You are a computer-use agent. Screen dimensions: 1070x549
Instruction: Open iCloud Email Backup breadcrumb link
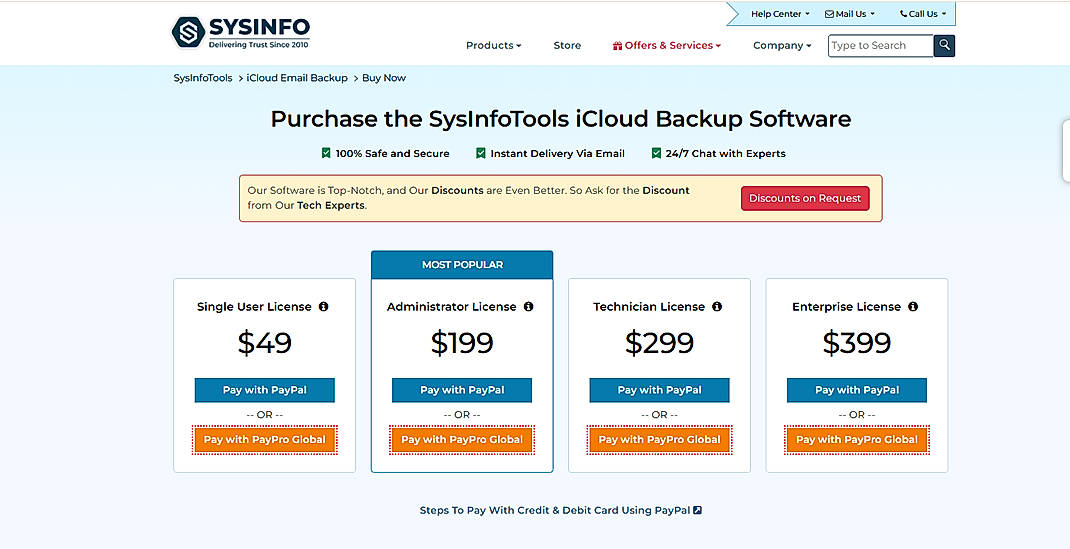(297, 78)
